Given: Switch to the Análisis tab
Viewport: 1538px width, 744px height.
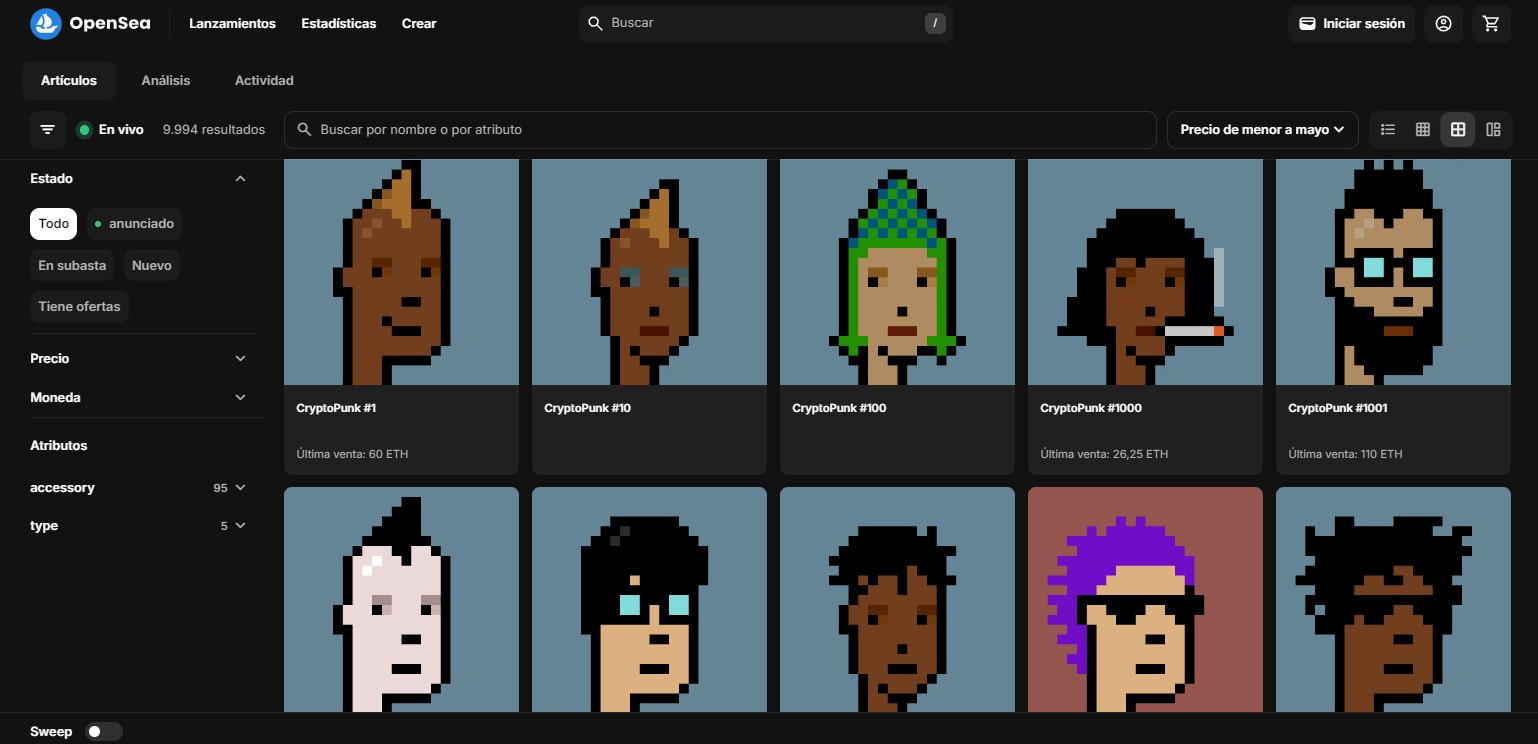Looking at the screenshot, I should (x=166, y=80).
